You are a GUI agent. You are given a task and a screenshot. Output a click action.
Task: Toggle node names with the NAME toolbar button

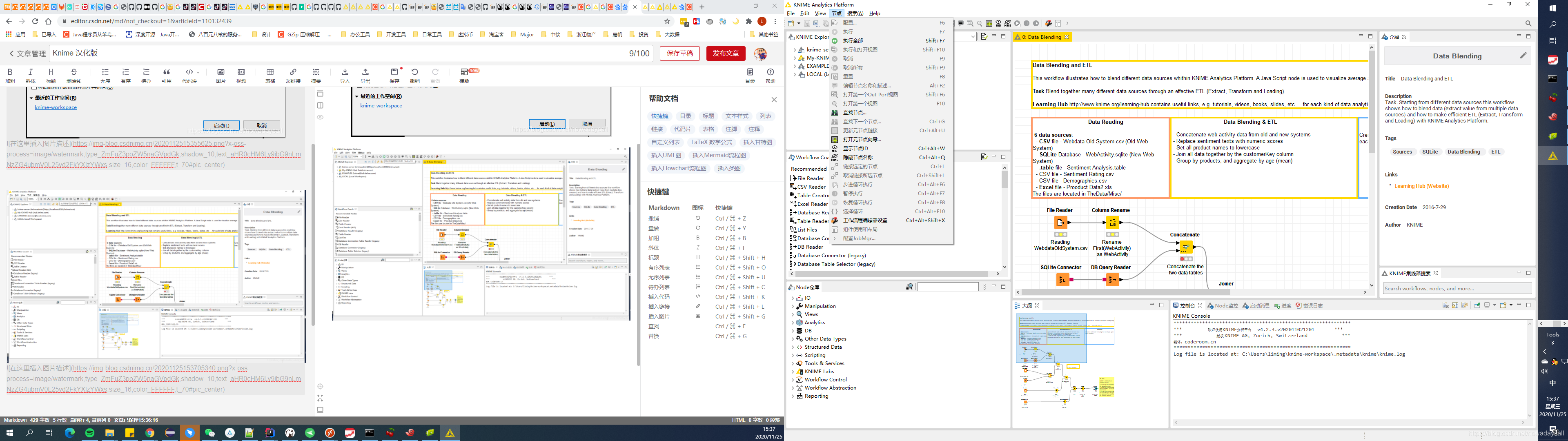tap(1008, 23)
